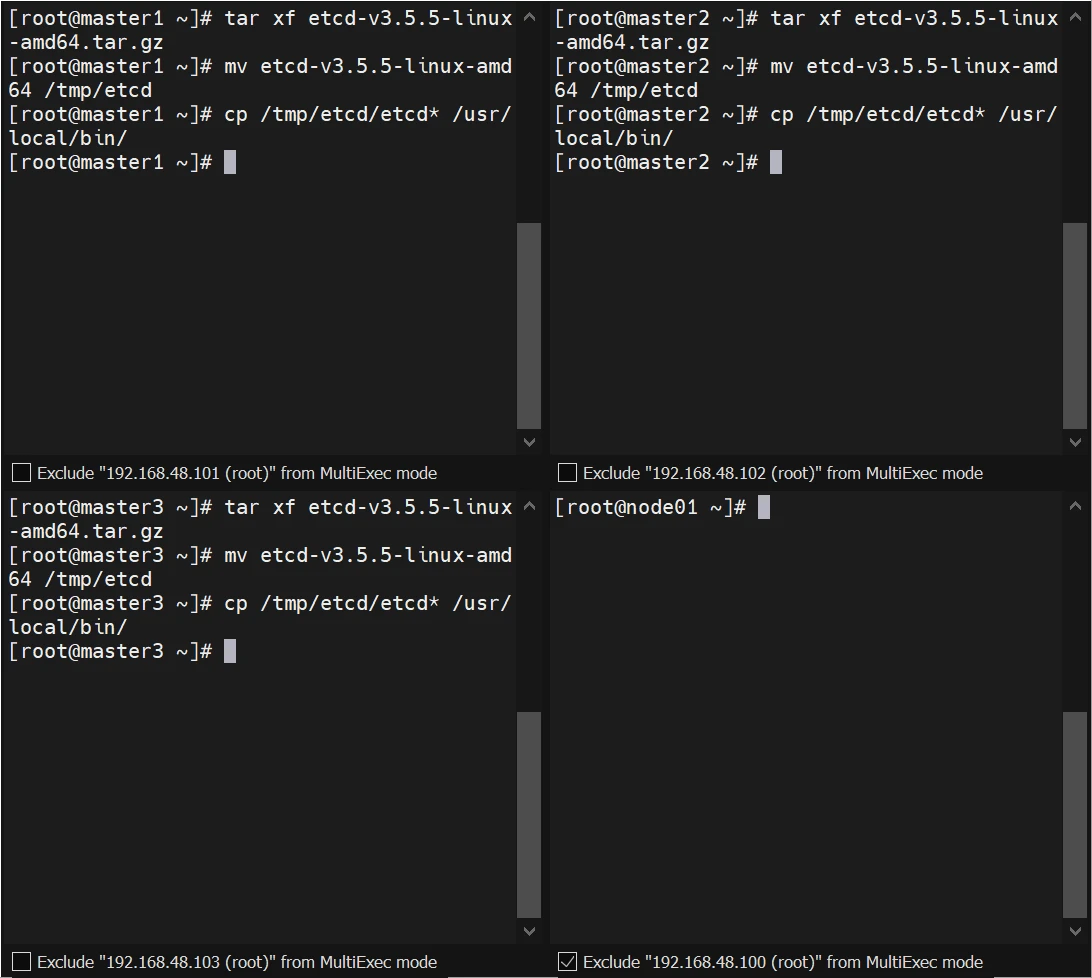Click the master1 terminal scrollbar thumb
Screen dimensions: 1092x978
pos(529,326)
